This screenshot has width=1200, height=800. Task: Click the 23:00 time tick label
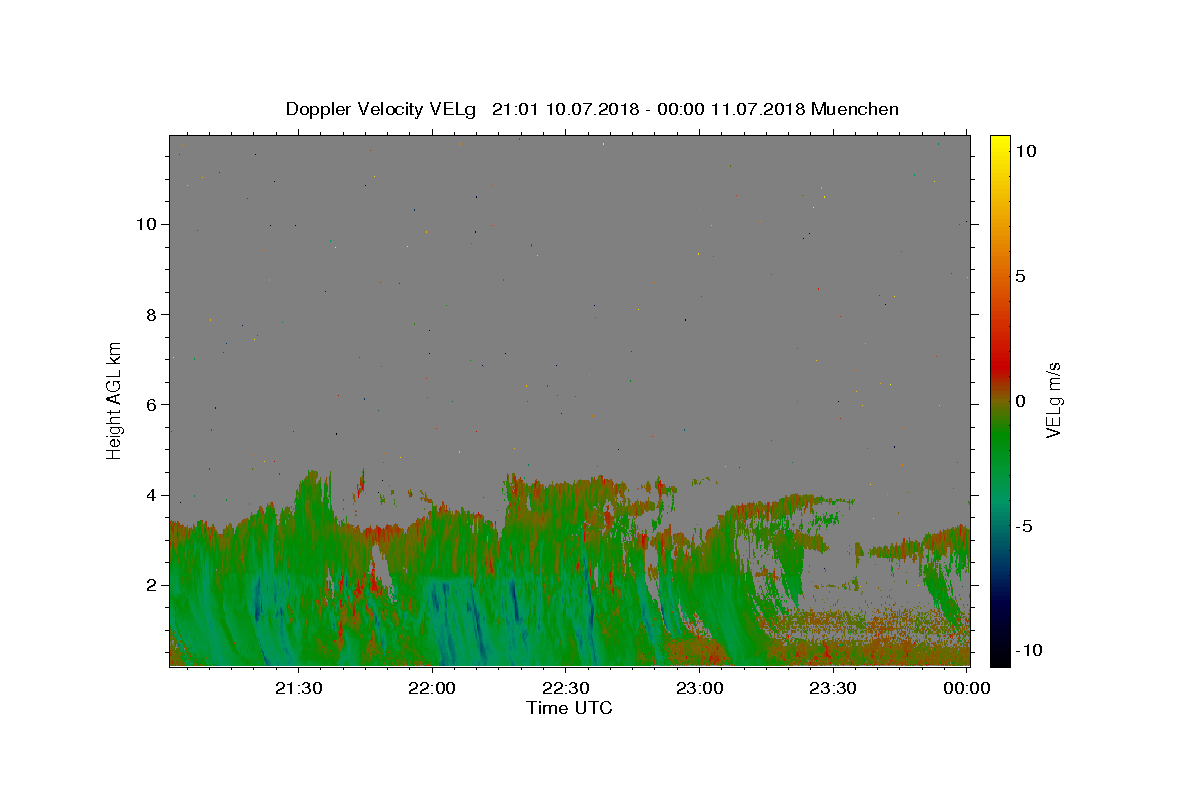[x=700, y=688]
